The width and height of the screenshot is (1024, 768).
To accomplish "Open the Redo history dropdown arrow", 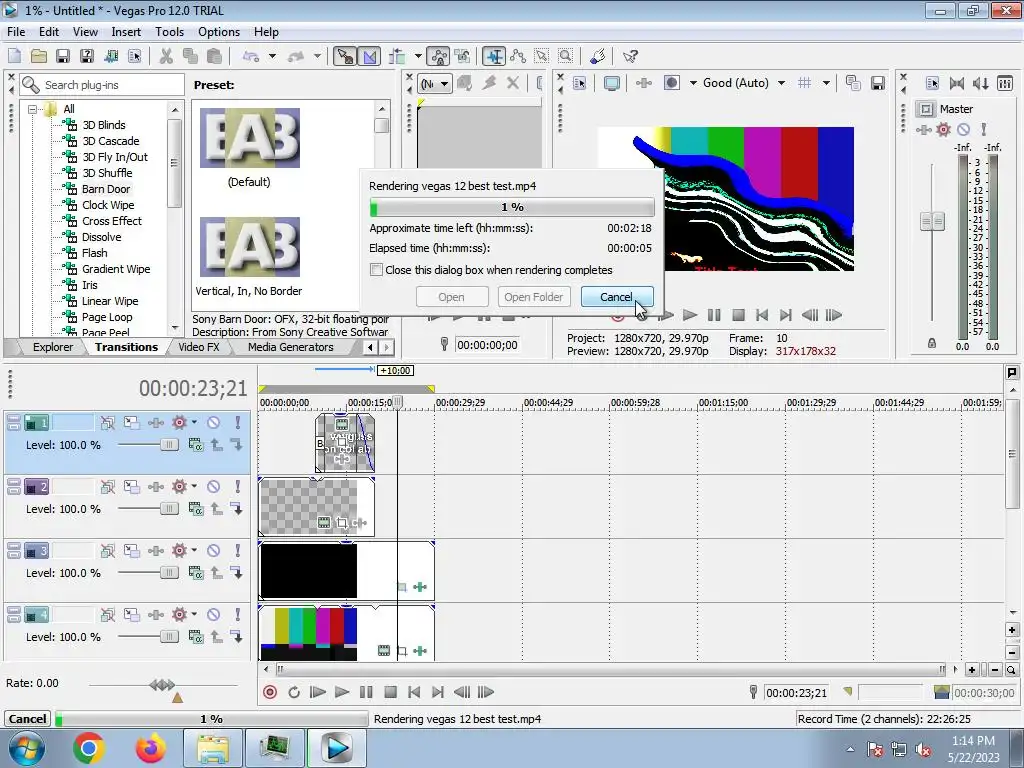I will click(317, 56).
